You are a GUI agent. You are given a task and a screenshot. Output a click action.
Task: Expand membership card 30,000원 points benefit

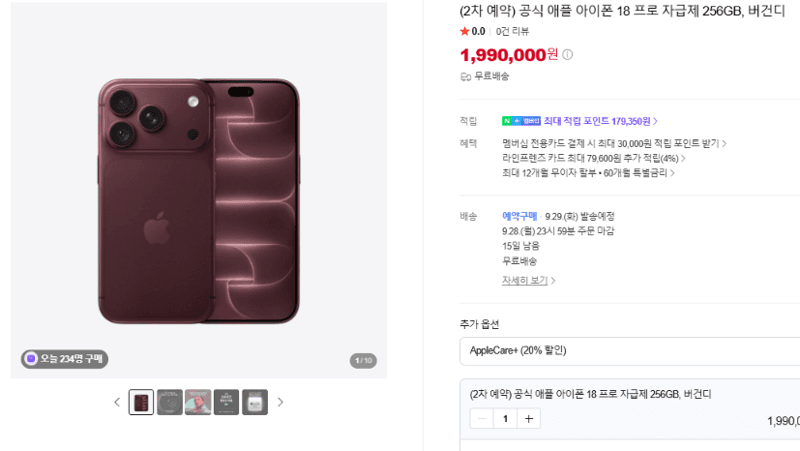[x=614, y=143]
